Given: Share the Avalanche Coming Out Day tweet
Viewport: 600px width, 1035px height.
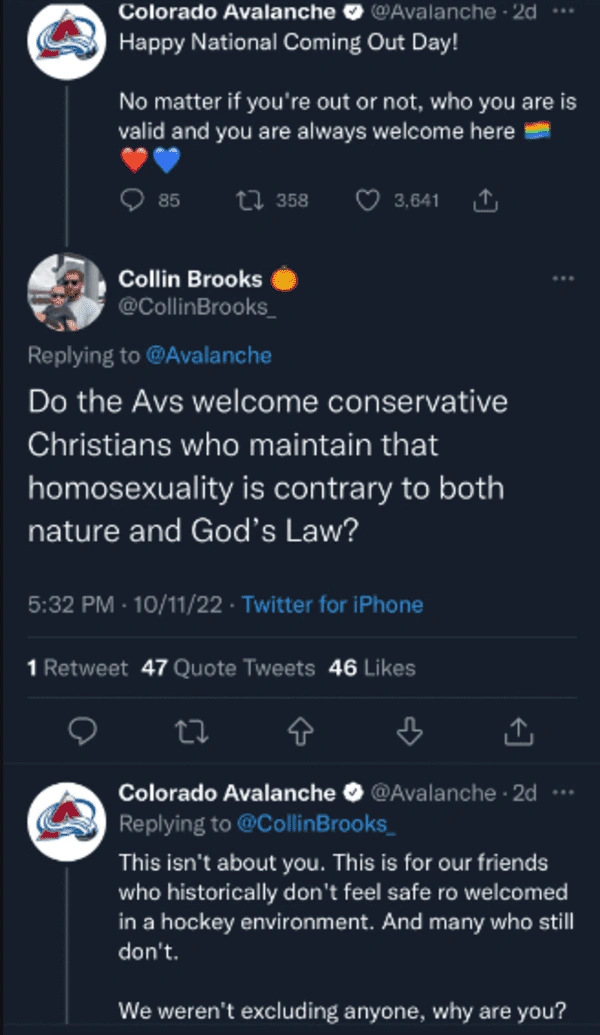Looking at the screenshot, I should tap(483, 201).
